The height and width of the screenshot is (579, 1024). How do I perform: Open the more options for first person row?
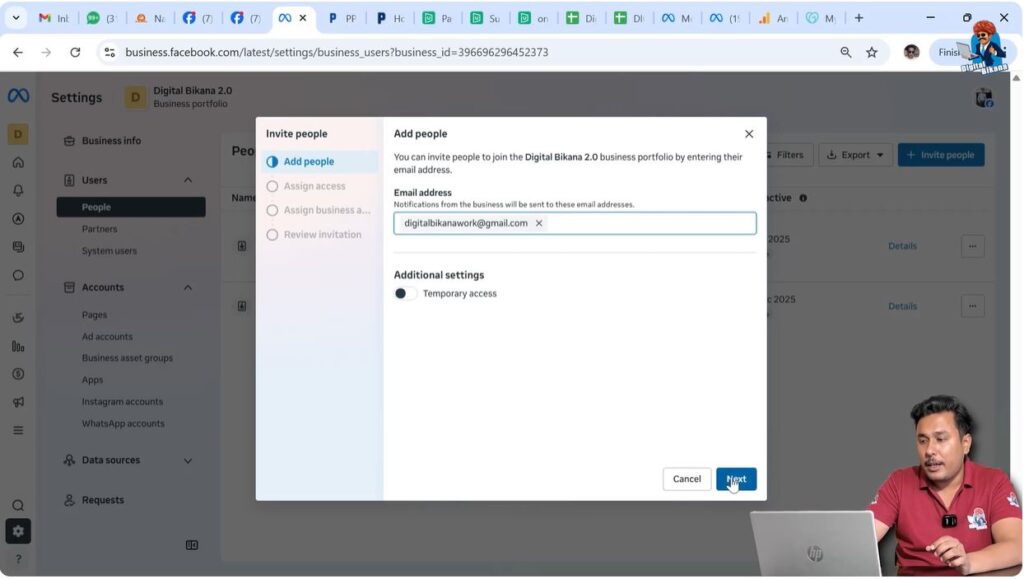click(x=972, y=246)
